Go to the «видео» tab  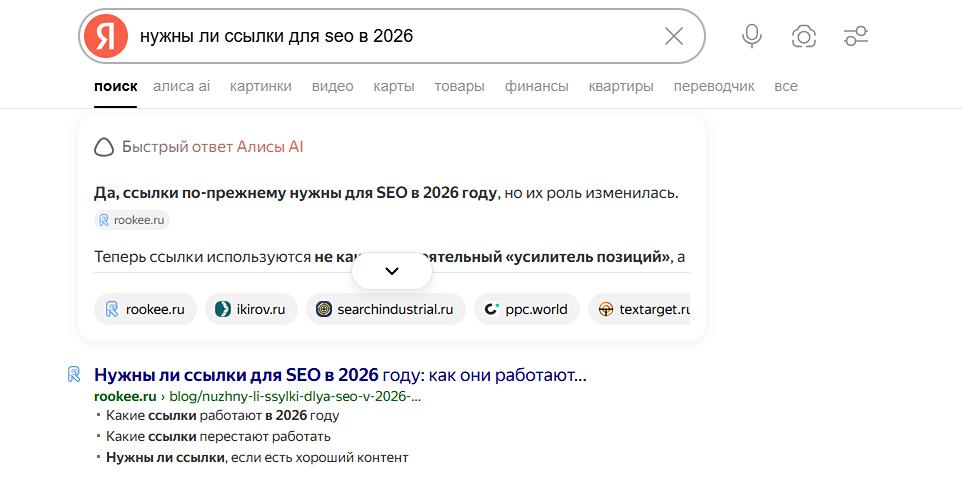tap(332, 86)
